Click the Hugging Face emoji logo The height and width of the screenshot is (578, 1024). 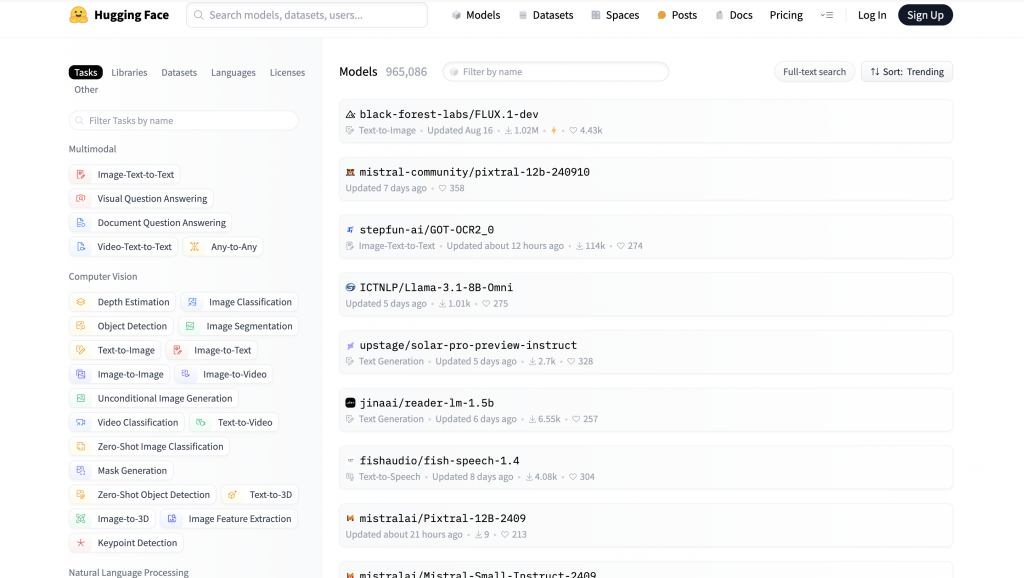tap(78, 15)
